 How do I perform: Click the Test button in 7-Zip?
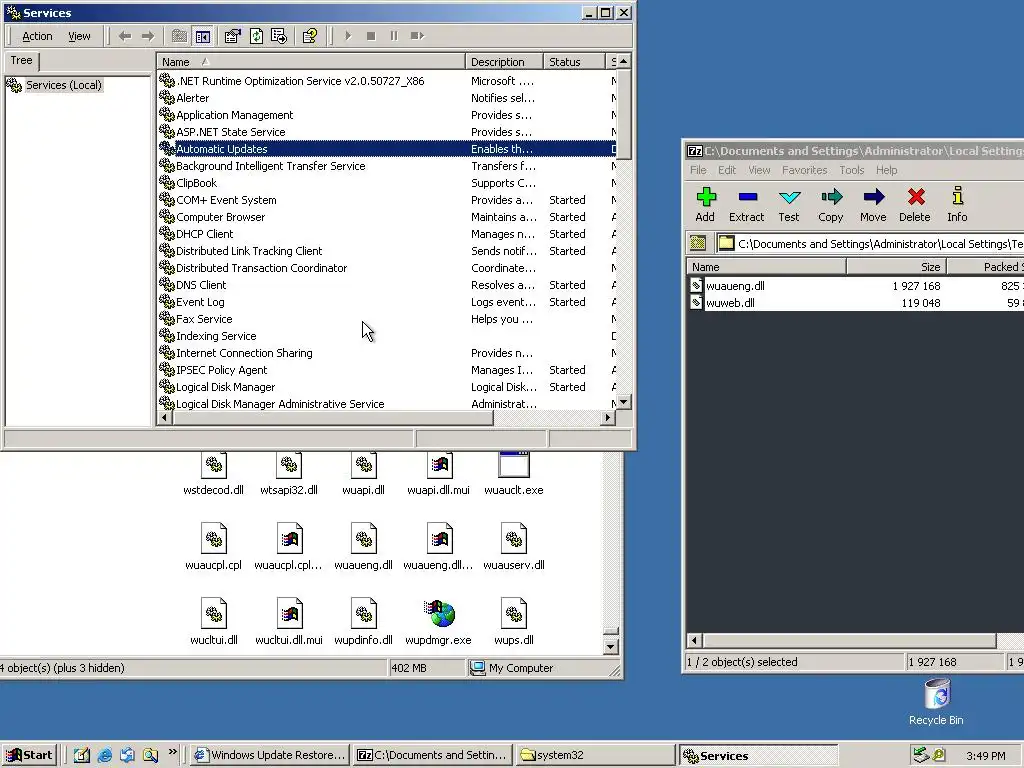tap(789, 205)
